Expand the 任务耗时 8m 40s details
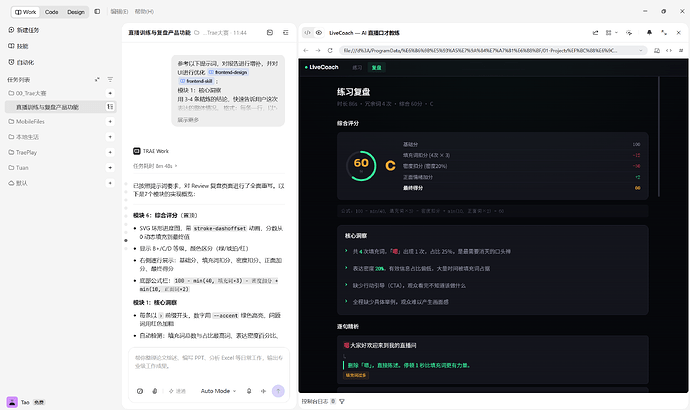This screenshot has height=410, width=690. [x=155, y=166]
